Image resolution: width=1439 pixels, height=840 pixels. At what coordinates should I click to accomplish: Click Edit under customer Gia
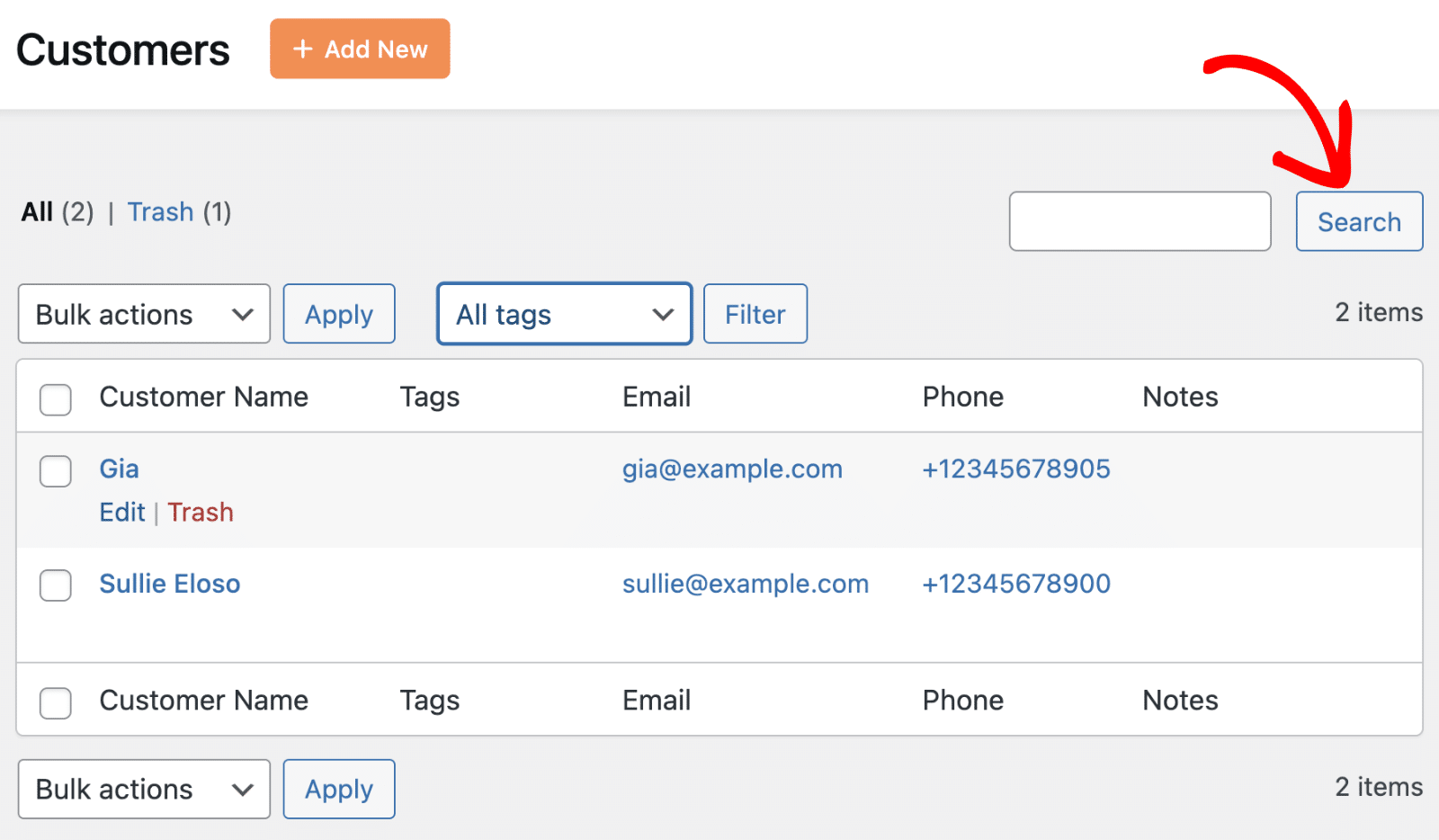pyautogui.click(x=121, y=512)
